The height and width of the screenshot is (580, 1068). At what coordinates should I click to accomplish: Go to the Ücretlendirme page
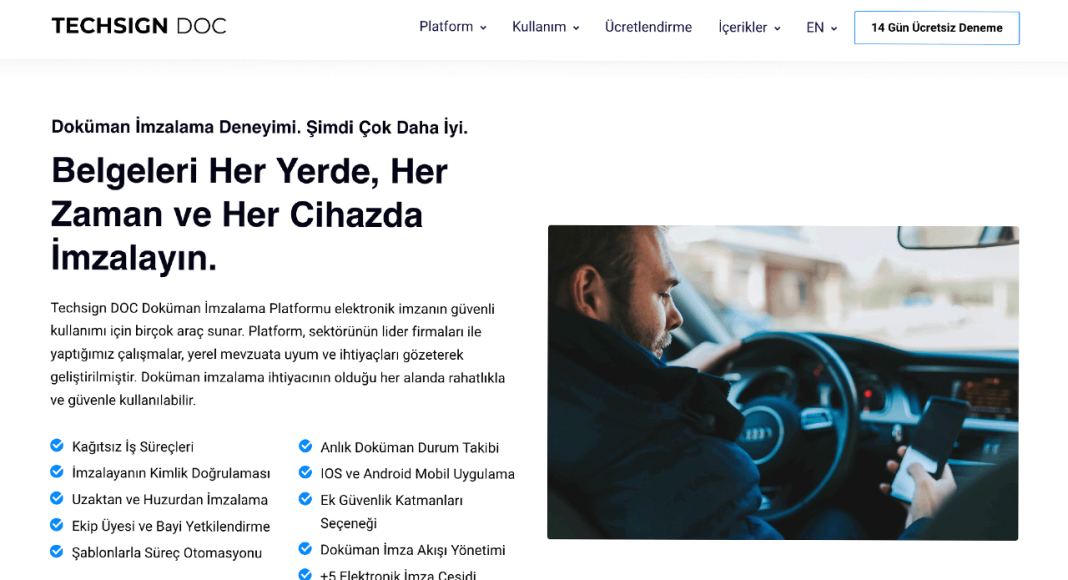tap(648, 27)
